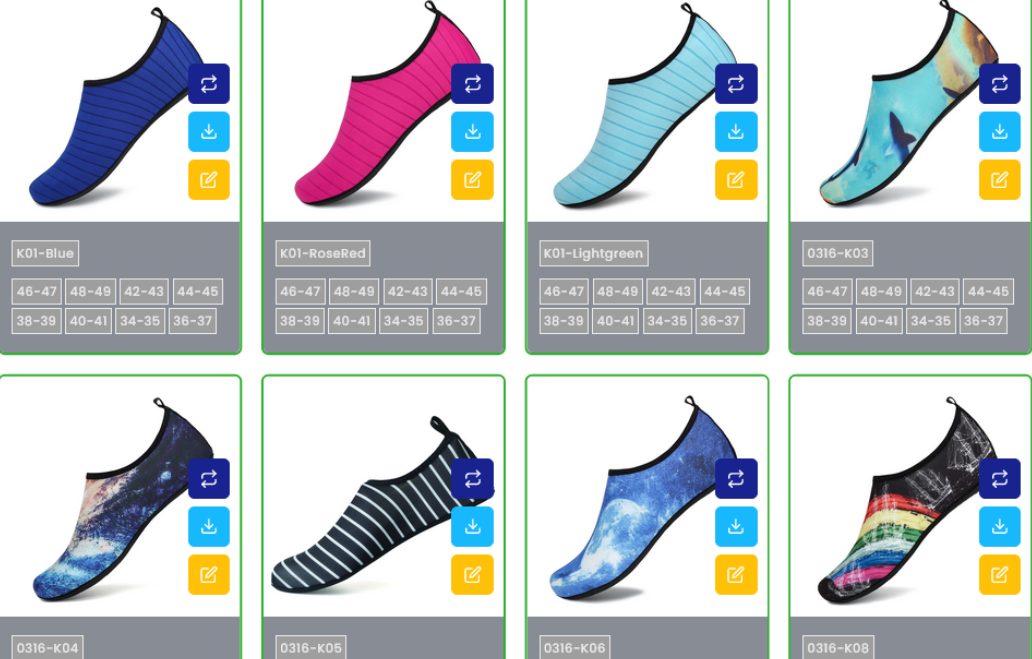Select size 44-45 under 0316-K03
The image size is (1032, 659).
tap(988, 292)
